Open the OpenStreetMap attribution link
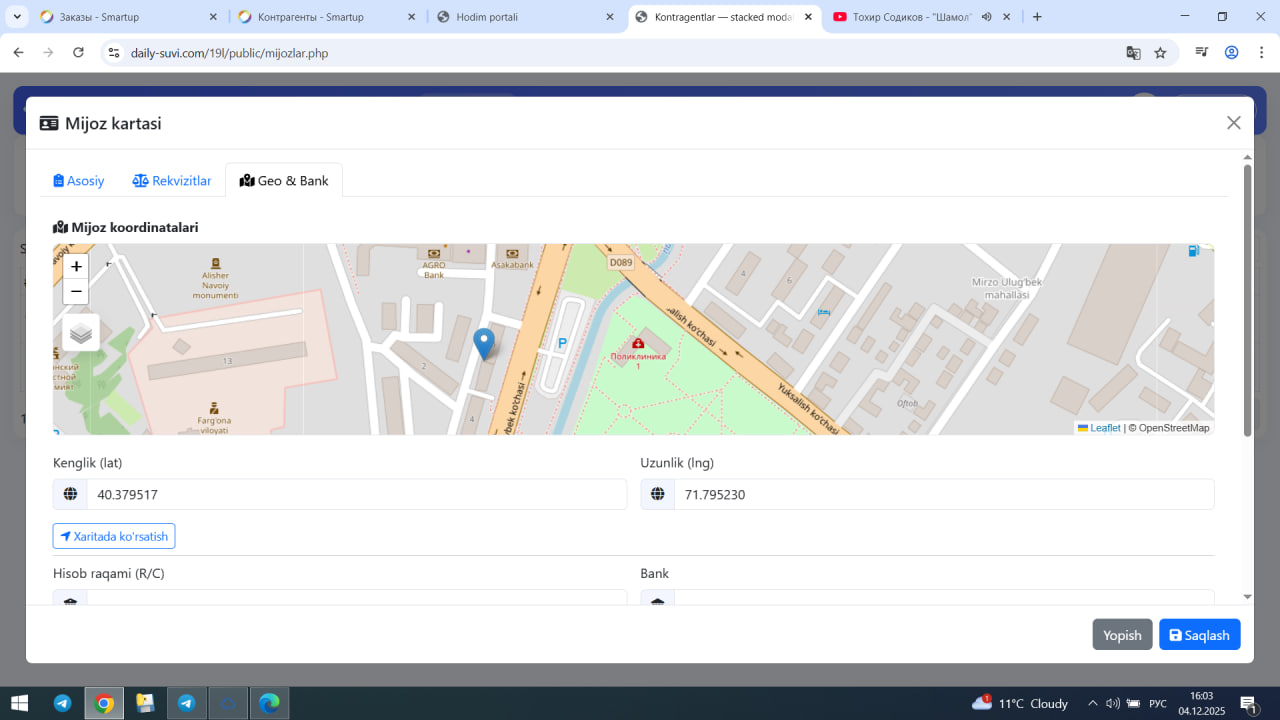1280x720 pixels. click(x=1174, y=428)
